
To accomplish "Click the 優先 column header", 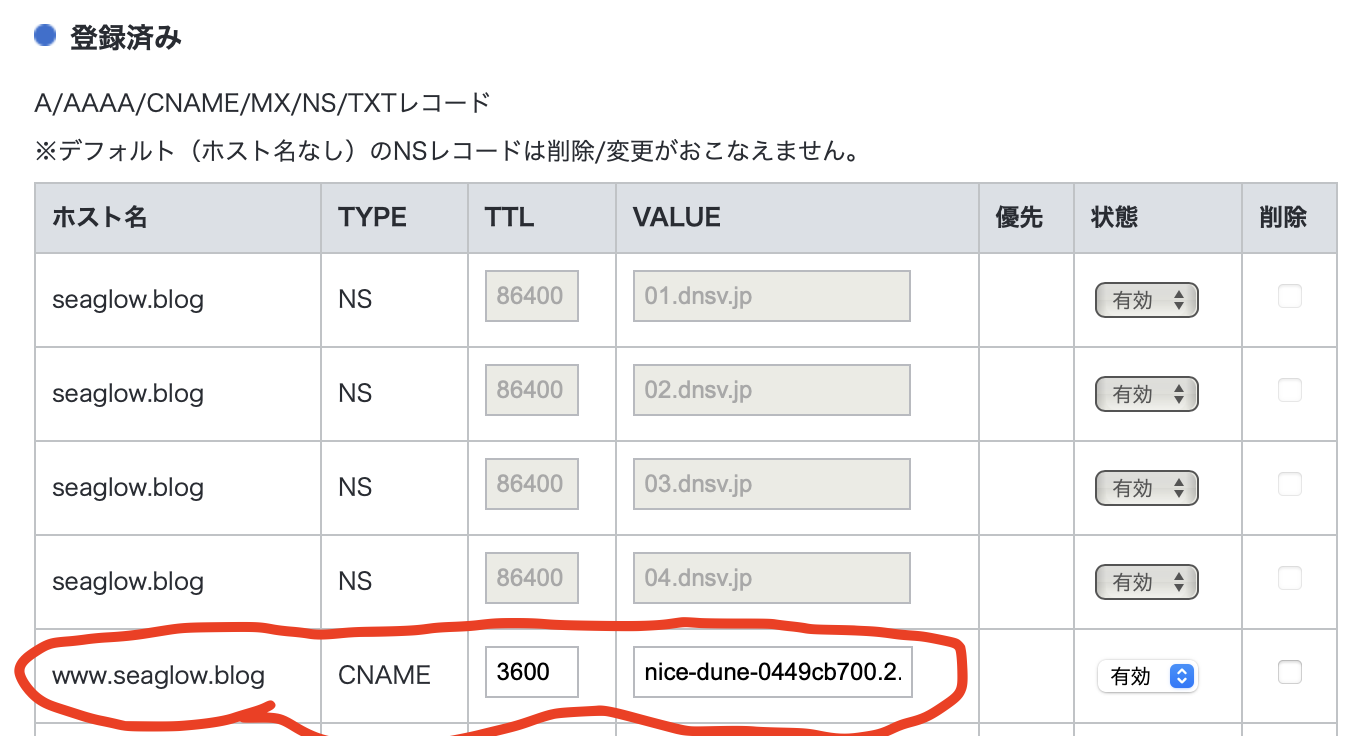I will click(x=1018, y=217).
